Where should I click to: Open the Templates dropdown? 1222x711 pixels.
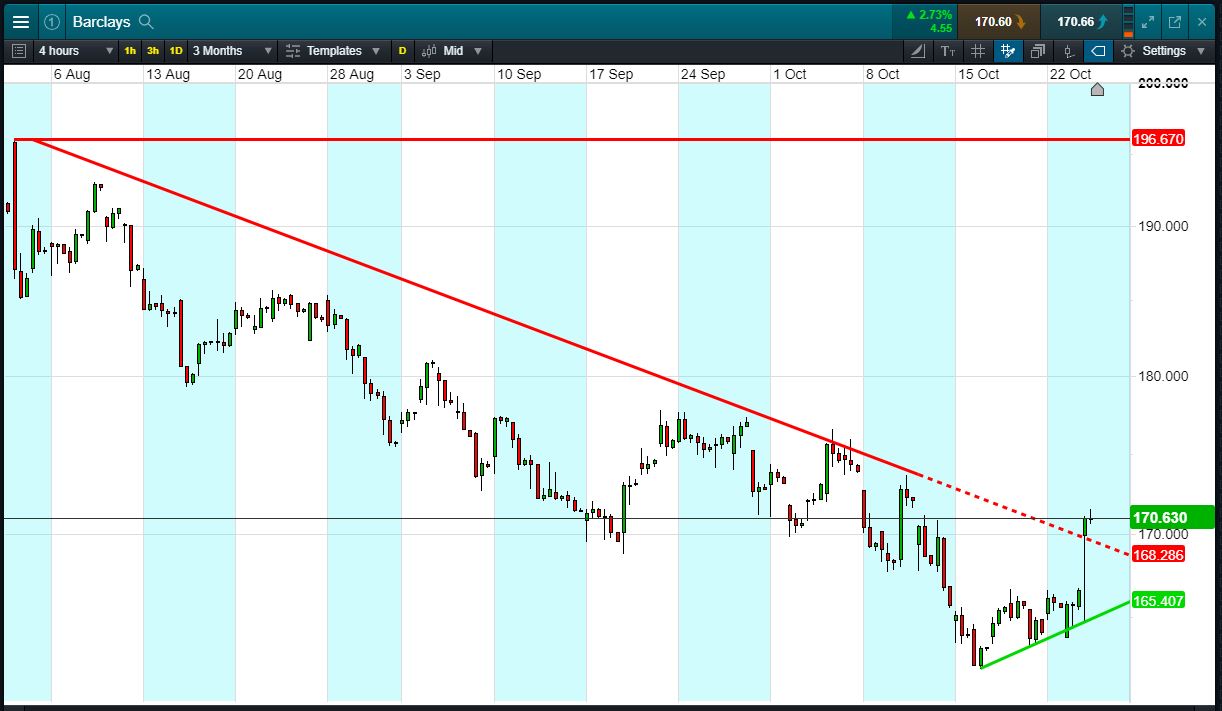(333, 50)
